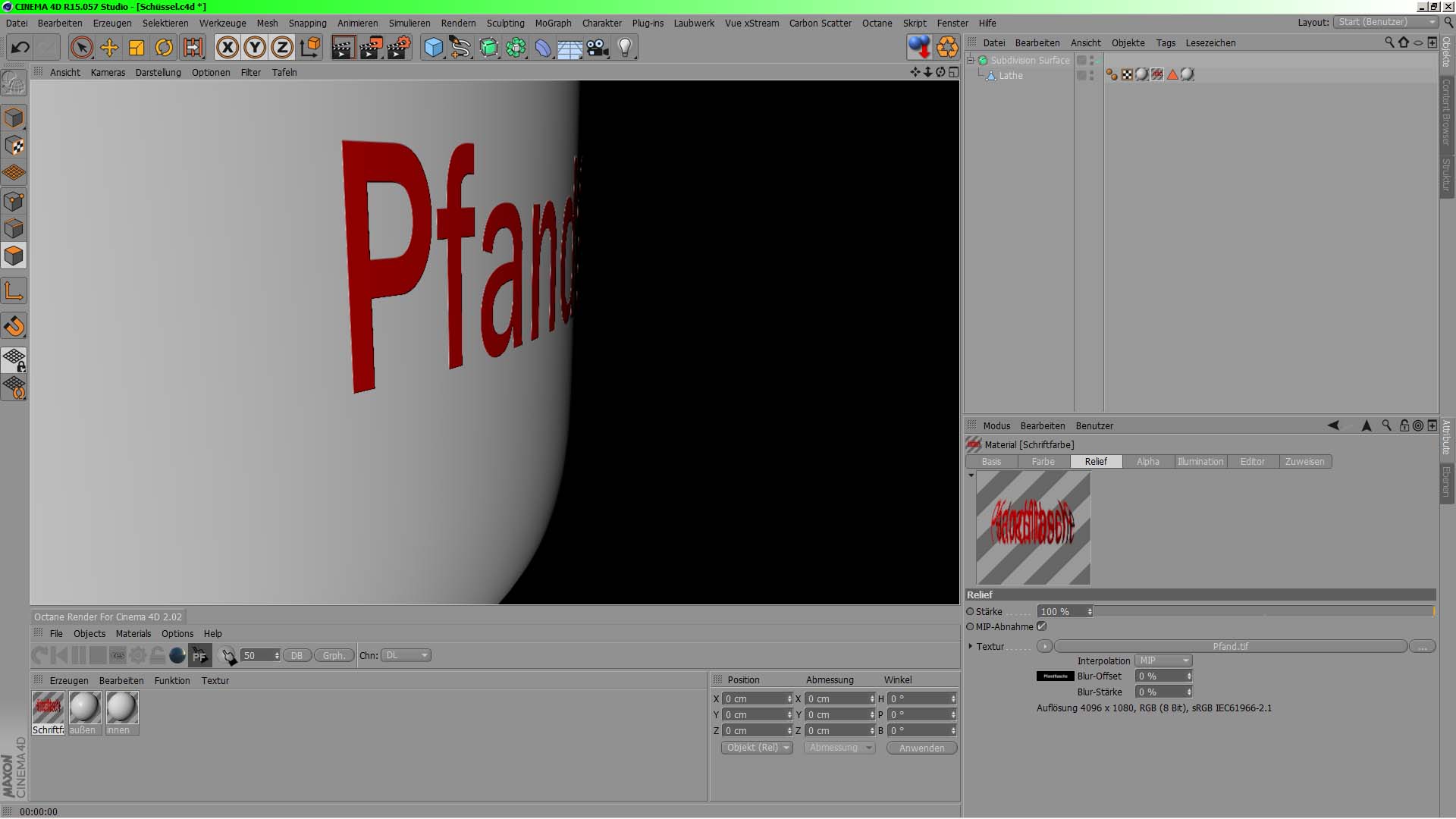1456x819 pixels.
Task: Select the außen material thumbnail
Action: pos(84,708)
